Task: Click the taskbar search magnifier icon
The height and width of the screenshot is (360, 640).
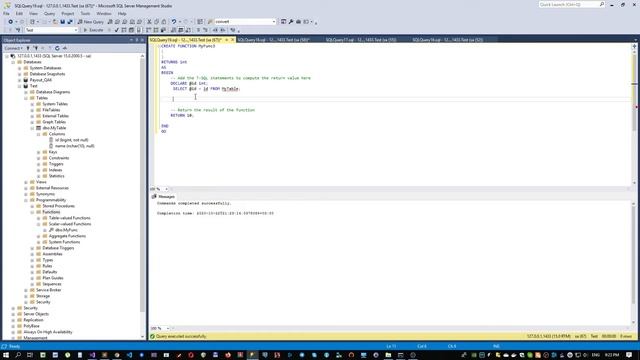Action: tap(18, 355)
